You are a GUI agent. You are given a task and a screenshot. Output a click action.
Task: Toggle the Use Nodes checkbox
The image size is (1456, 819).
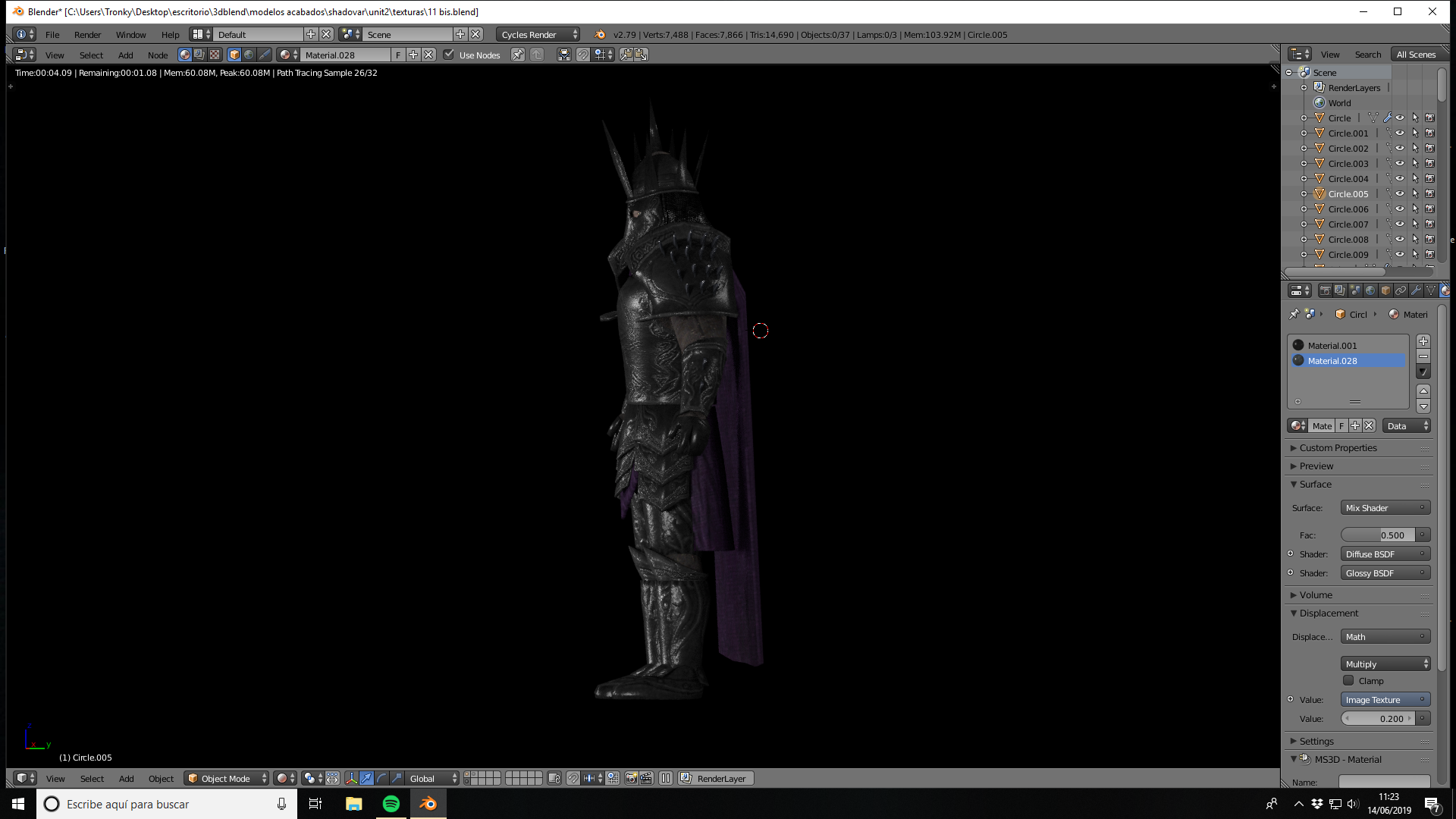(449, 55)
